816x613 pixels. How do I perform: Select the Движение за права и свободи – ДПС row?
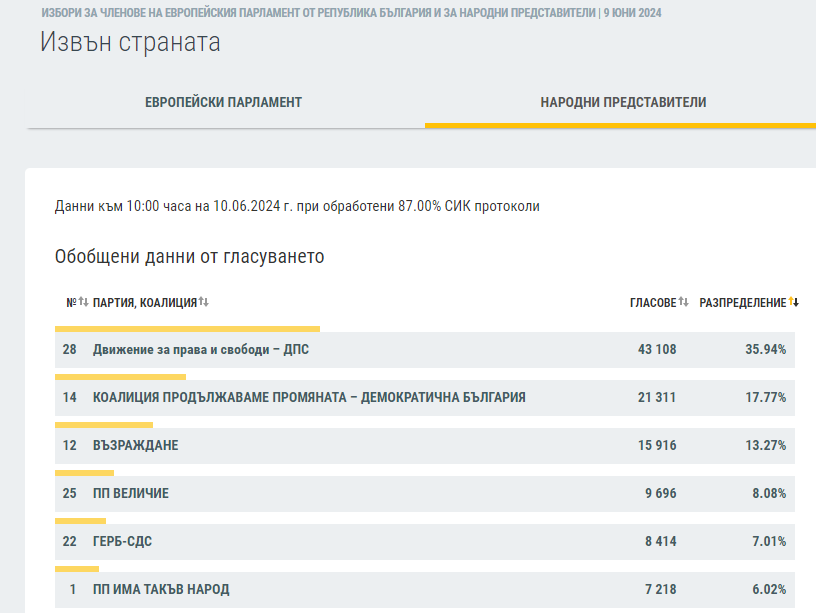click(x=208, y=350)
